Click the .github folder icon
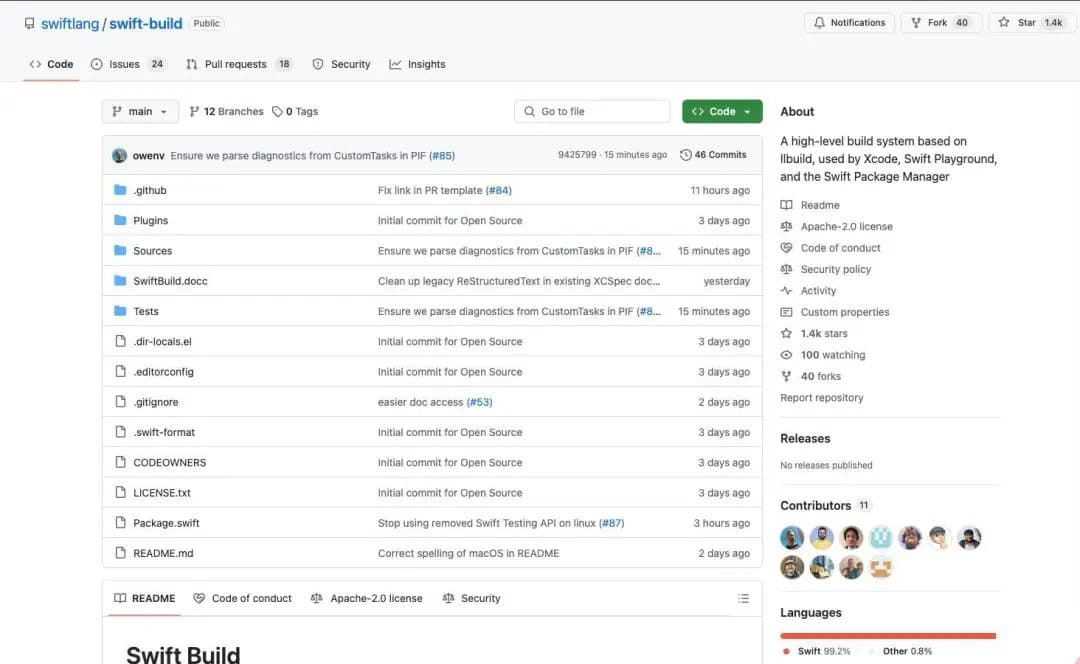This screenshot has width=1080, height=664. pos(120,190)
